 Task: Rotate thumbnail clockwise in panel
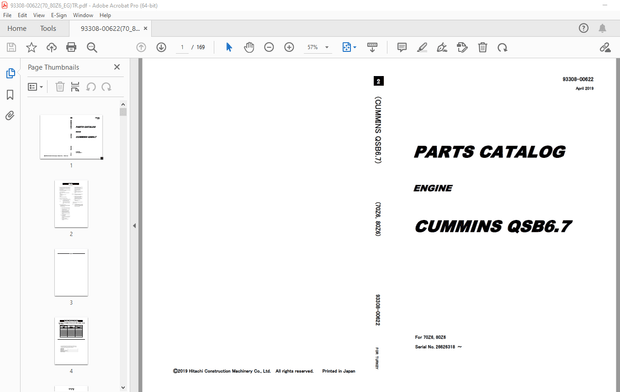[x=106, y=87]
